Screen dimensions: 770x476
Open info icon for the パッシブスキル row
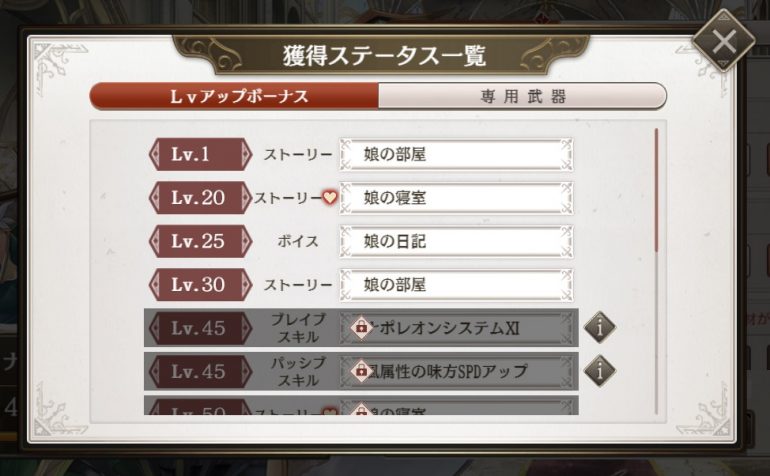tap(599, 371)
